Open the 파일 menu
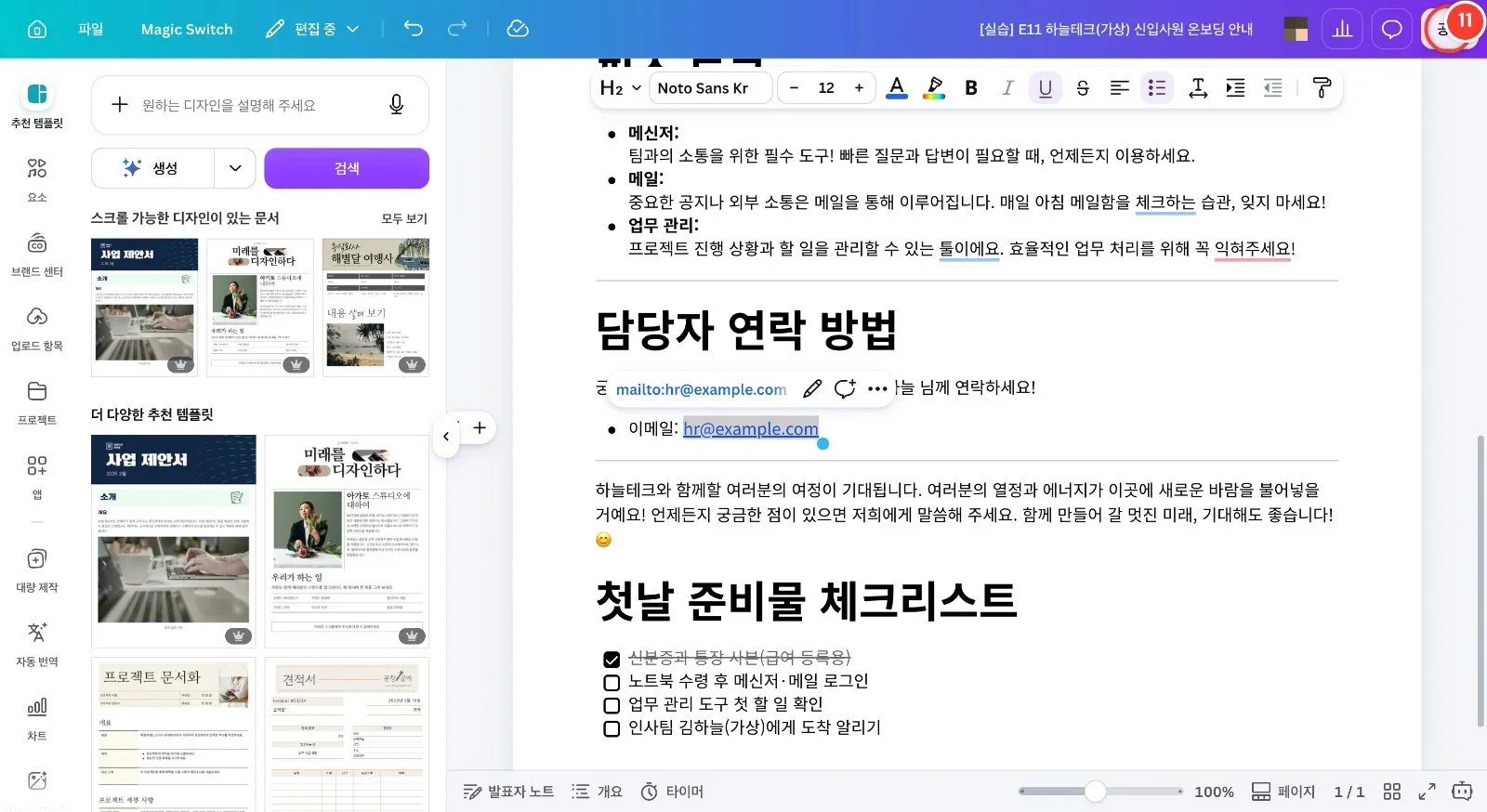 pyautogui.click(x=90, y=29)
